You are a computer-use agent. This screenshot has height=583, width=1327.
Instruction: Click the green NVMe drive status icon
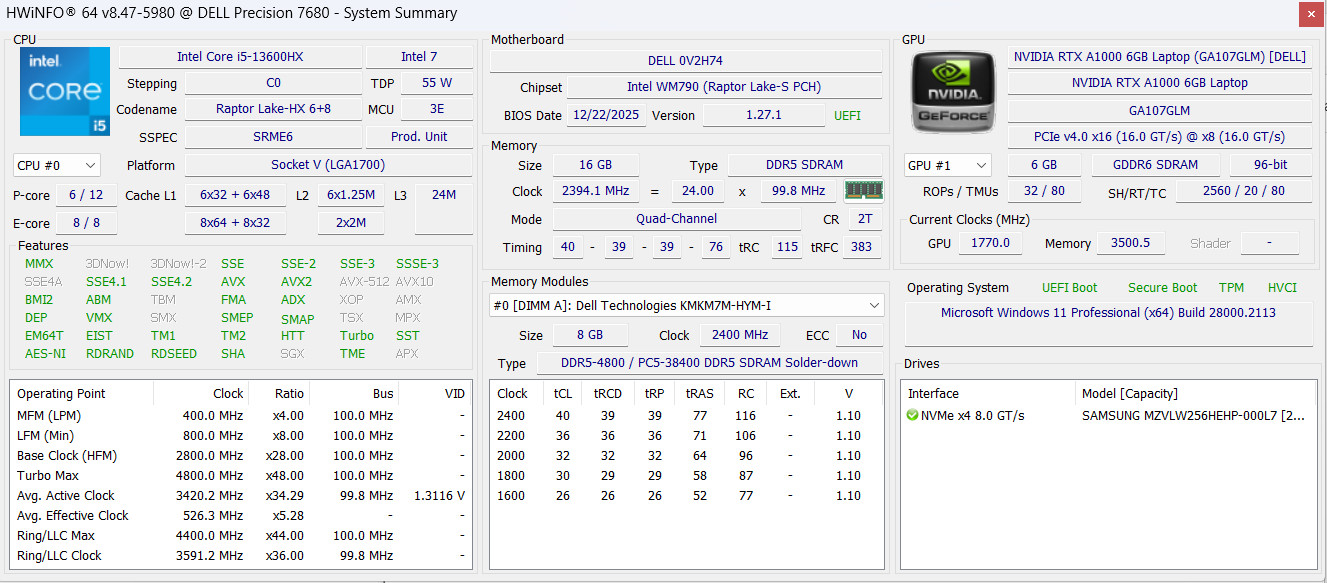pyautogui.click(x=912, y=415)
